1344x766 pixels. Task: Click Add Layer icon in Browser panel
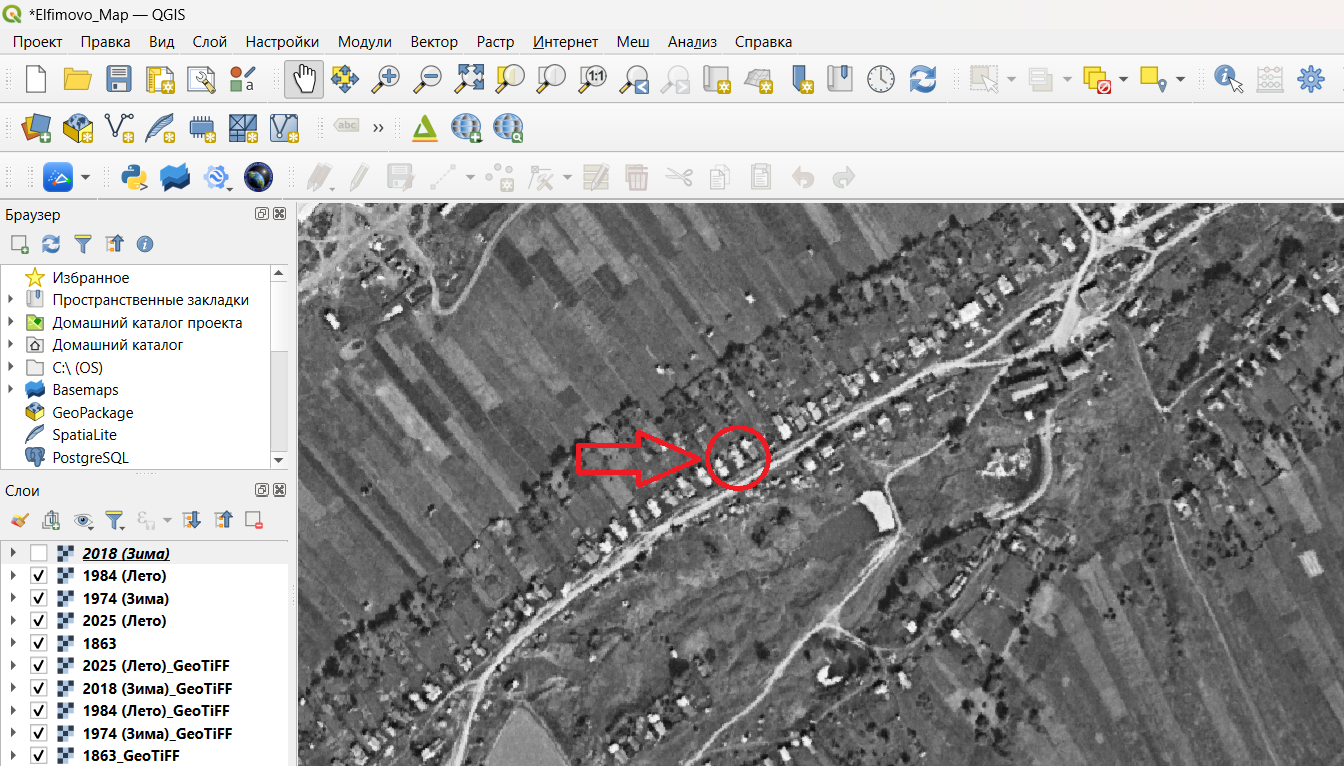coord(19,244)
